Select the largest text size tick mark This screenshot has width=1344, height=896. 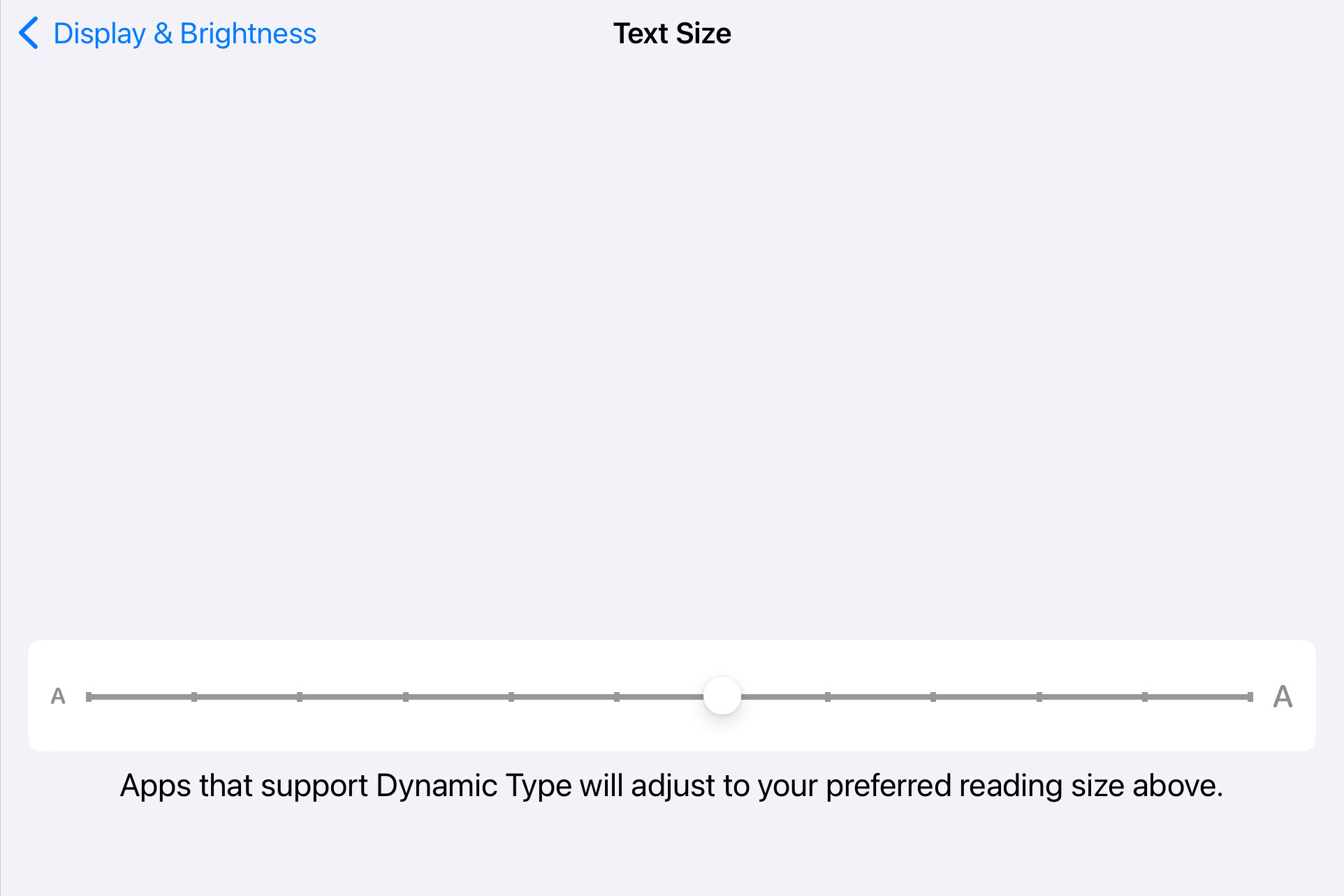tap(1250, 697)
